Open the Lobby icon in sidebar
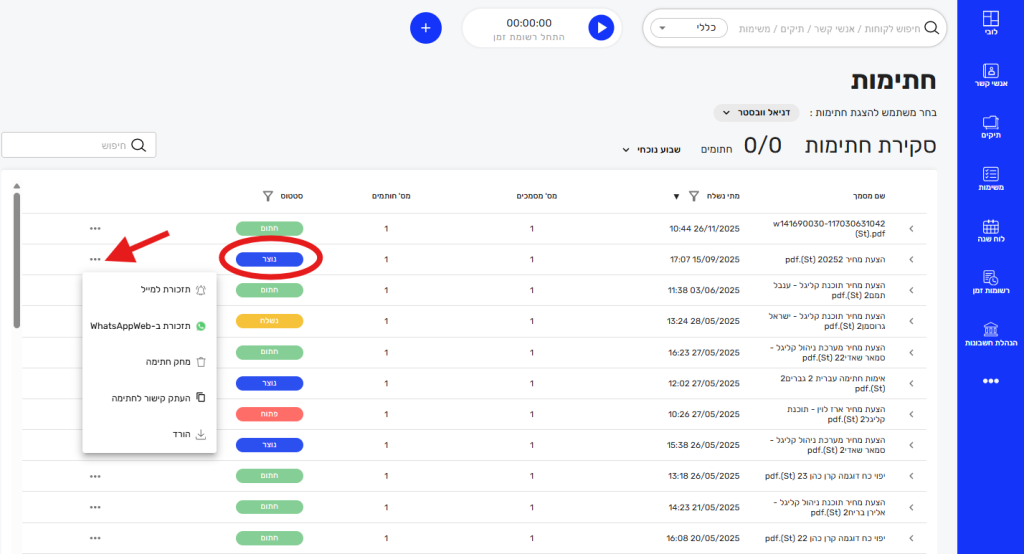Image resolution: width=1024 pixels, height=554 pixels. 990,23
